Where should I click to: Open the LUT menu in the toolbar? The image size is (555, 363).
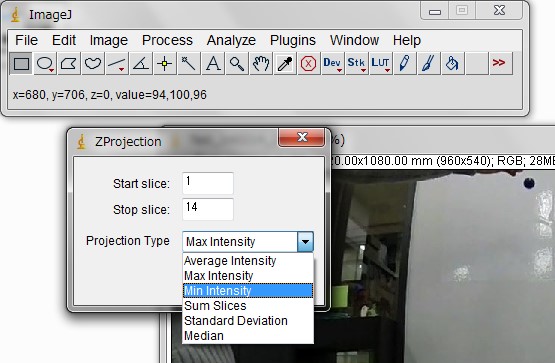[x=381, y=64]
